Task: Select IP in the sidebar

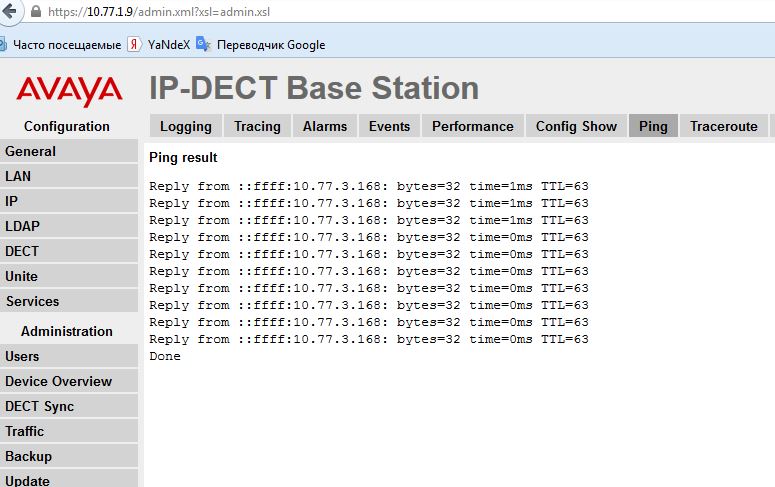Action: [x=69, y=201]
